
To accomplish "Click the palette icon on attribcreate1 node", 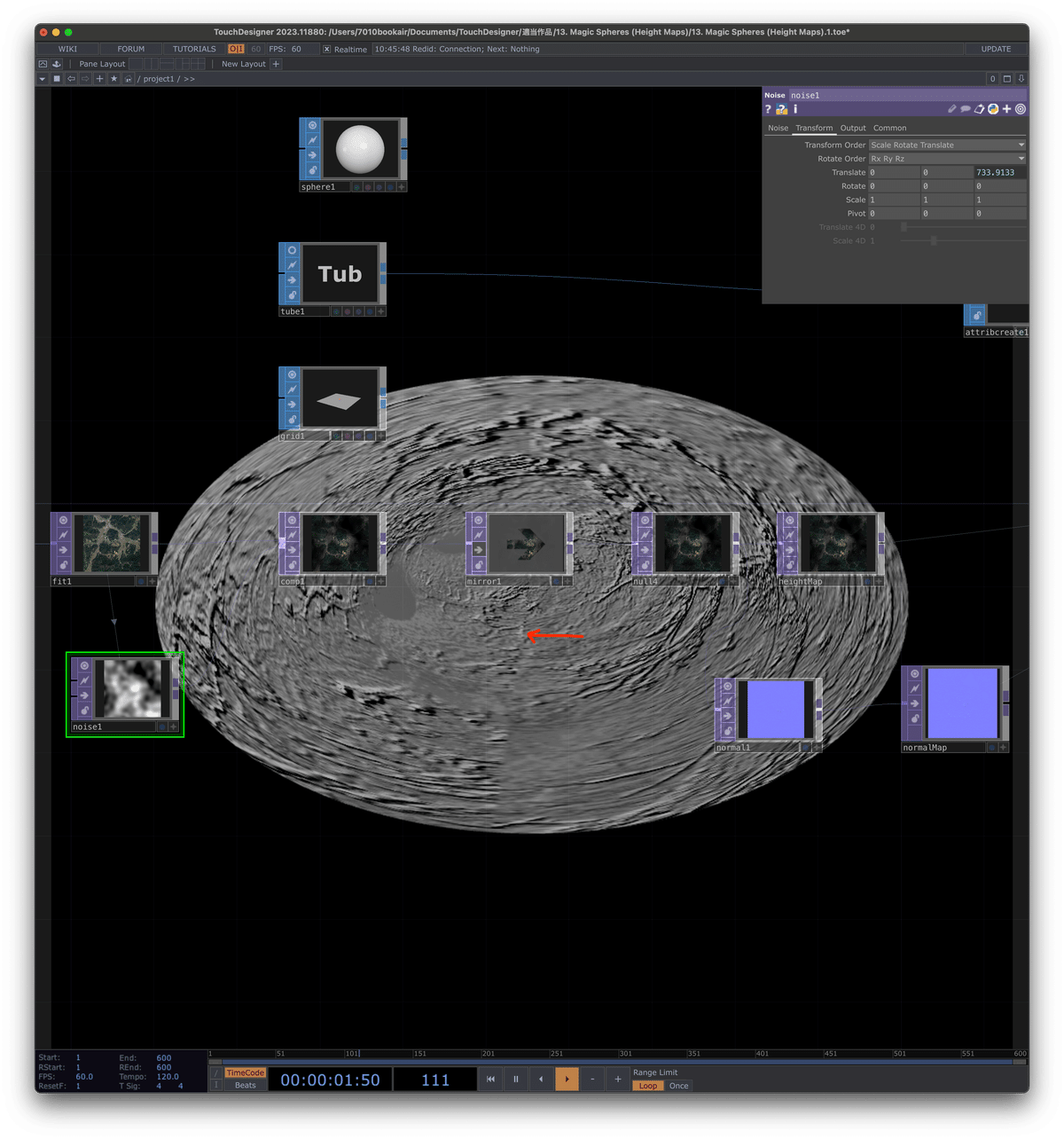I will click(975, 315).
